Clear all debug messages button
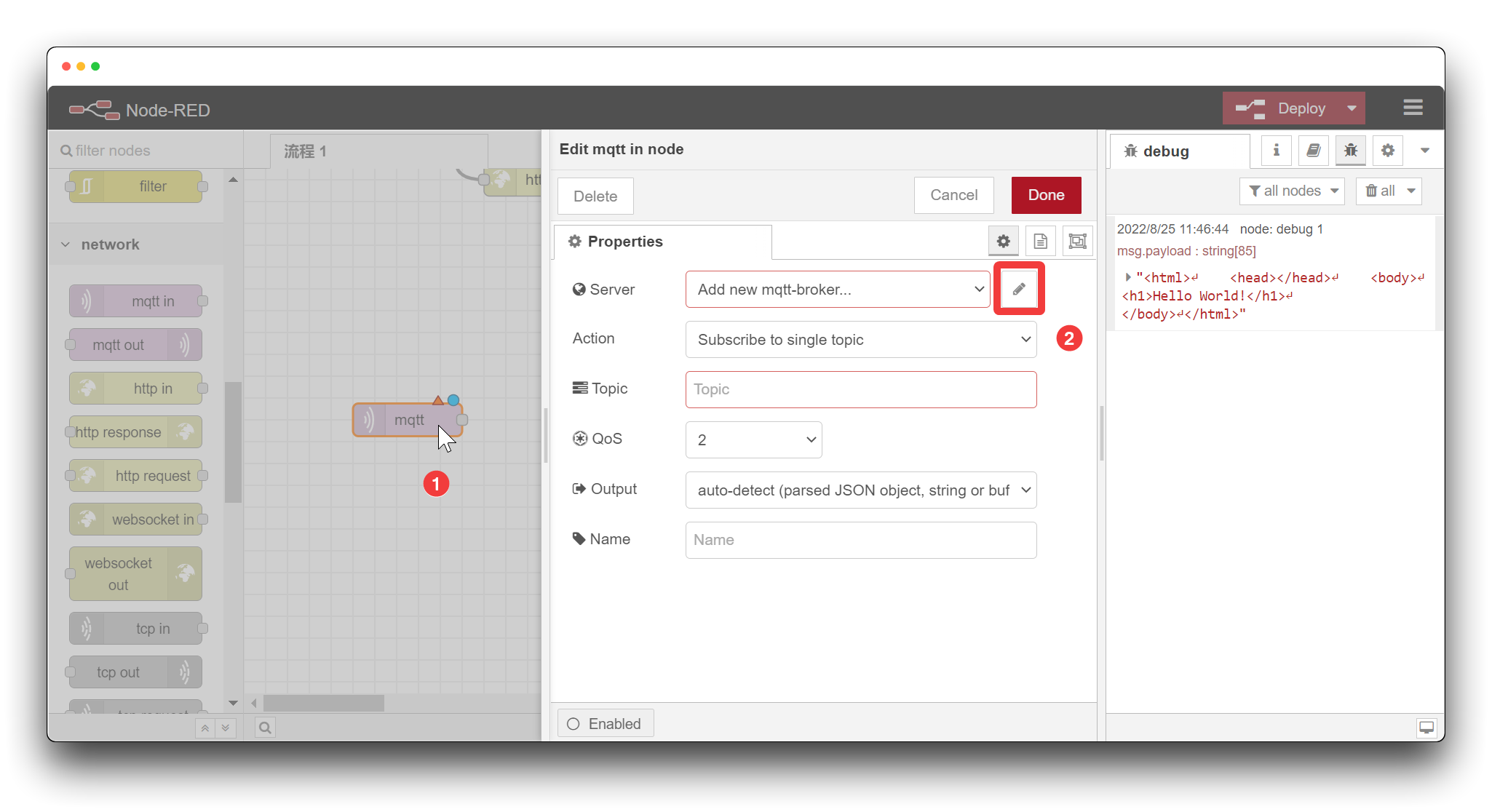The image size is (1492, 812). (x=1380, y=191)
